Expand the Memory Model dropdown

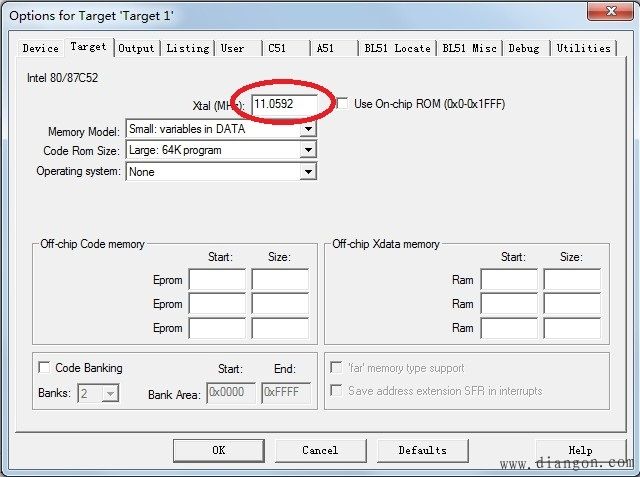(x=308, y=129)
